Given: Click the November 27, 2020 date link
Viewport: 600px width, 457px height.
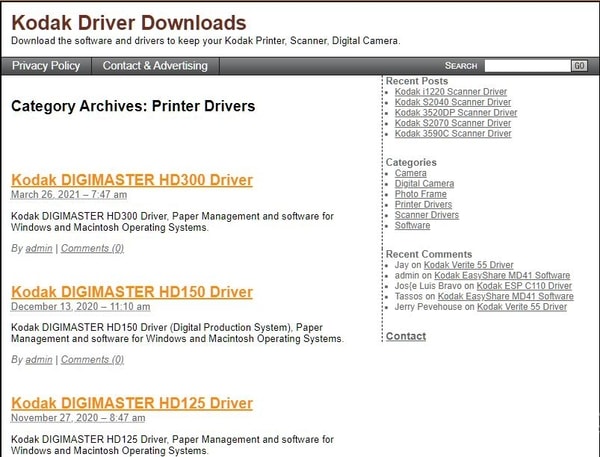Looking at the screenshot, I should (78, 418).
